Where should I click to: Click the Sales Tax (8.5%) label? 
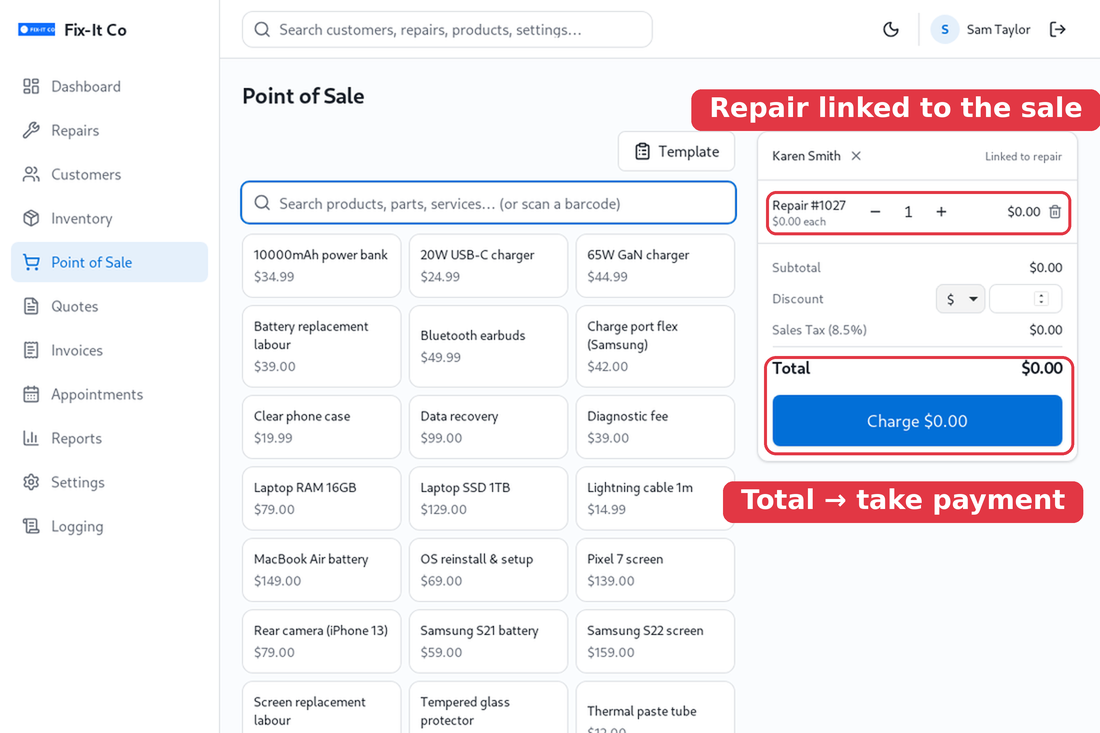tap(819, 330)
